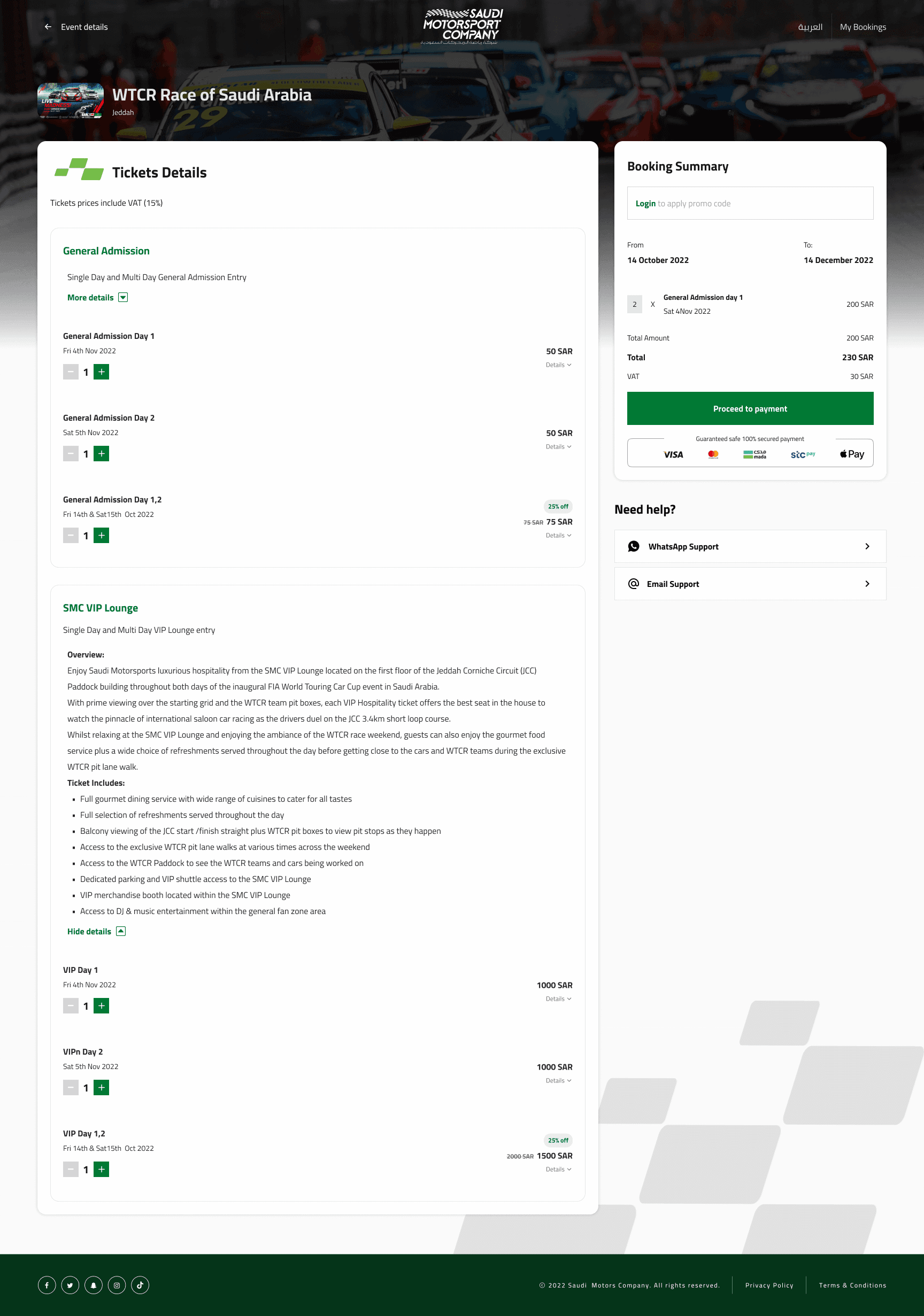924x1316 pixels.
Task: Increase General Admission Day 2 quantity
Action: (x=102, y=454)
